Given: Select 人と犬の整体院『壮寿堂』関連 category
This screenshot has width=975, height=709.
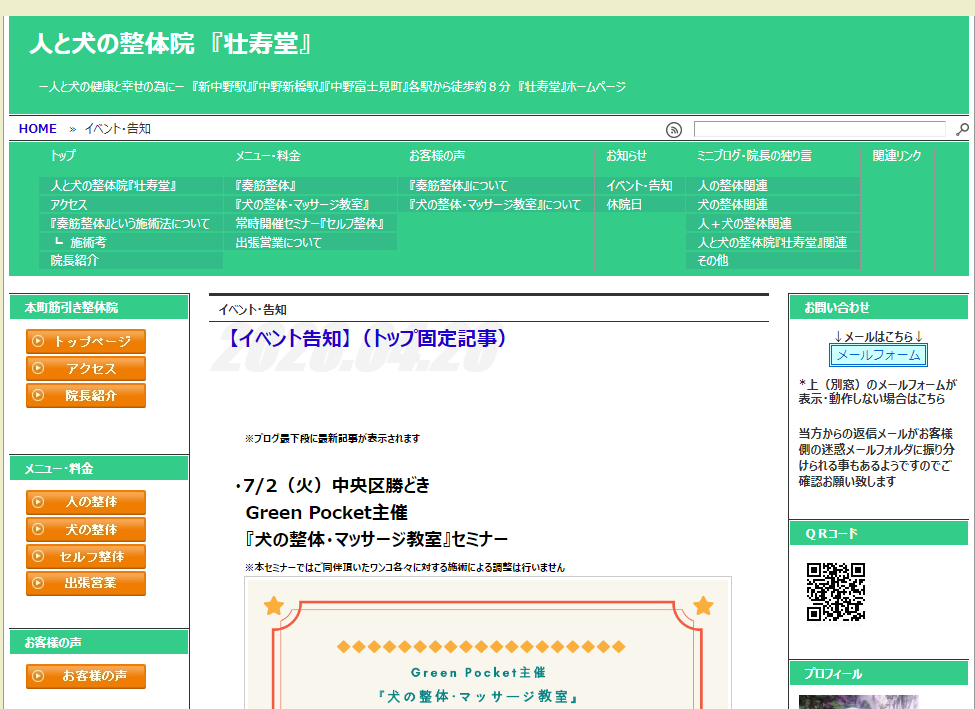Looking at the screenshot, I should (x=772, y=242).
